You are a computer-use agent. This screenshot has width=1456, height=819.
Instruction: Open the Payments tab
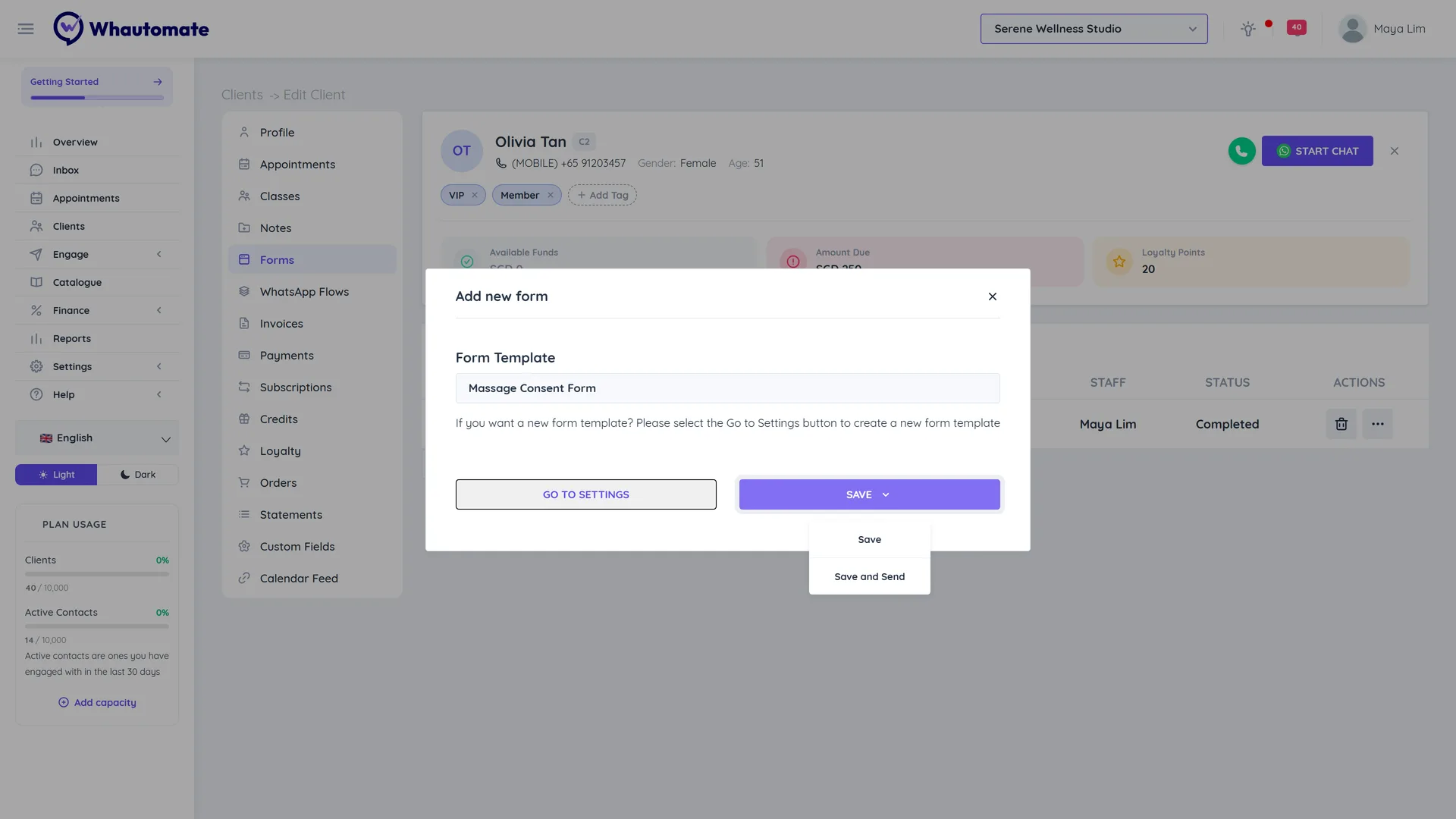click(x=312, y=356)
